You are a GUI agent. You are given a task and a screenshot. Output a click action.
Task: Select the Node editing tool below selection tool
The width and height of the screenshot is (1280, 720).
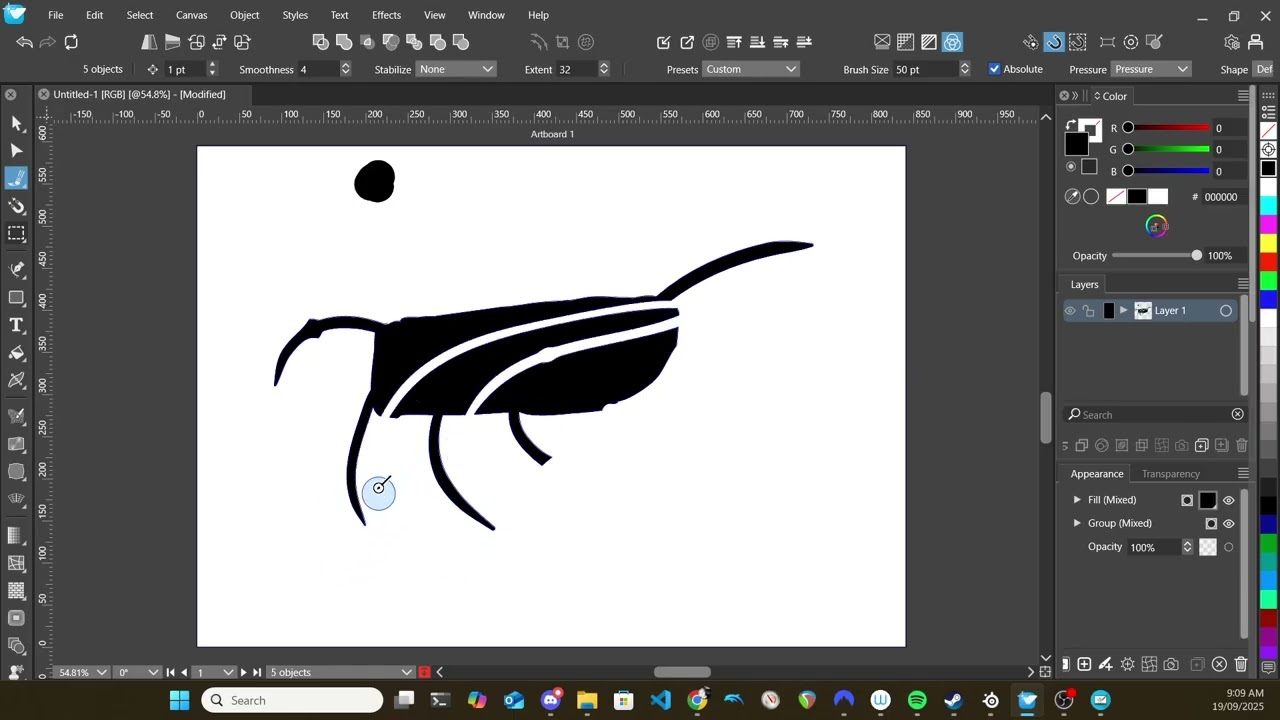16,150
